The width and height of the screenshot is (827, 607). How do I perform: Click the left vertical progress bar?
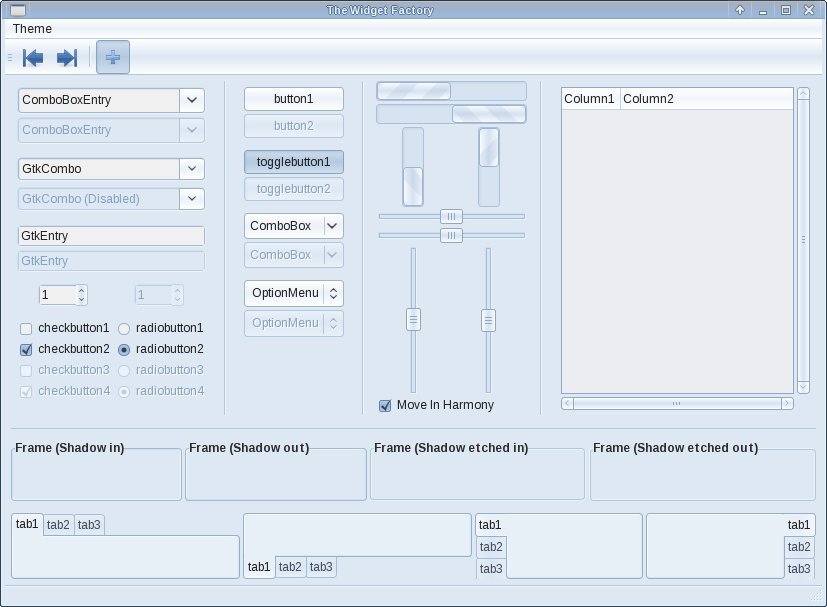click(413, 167)
